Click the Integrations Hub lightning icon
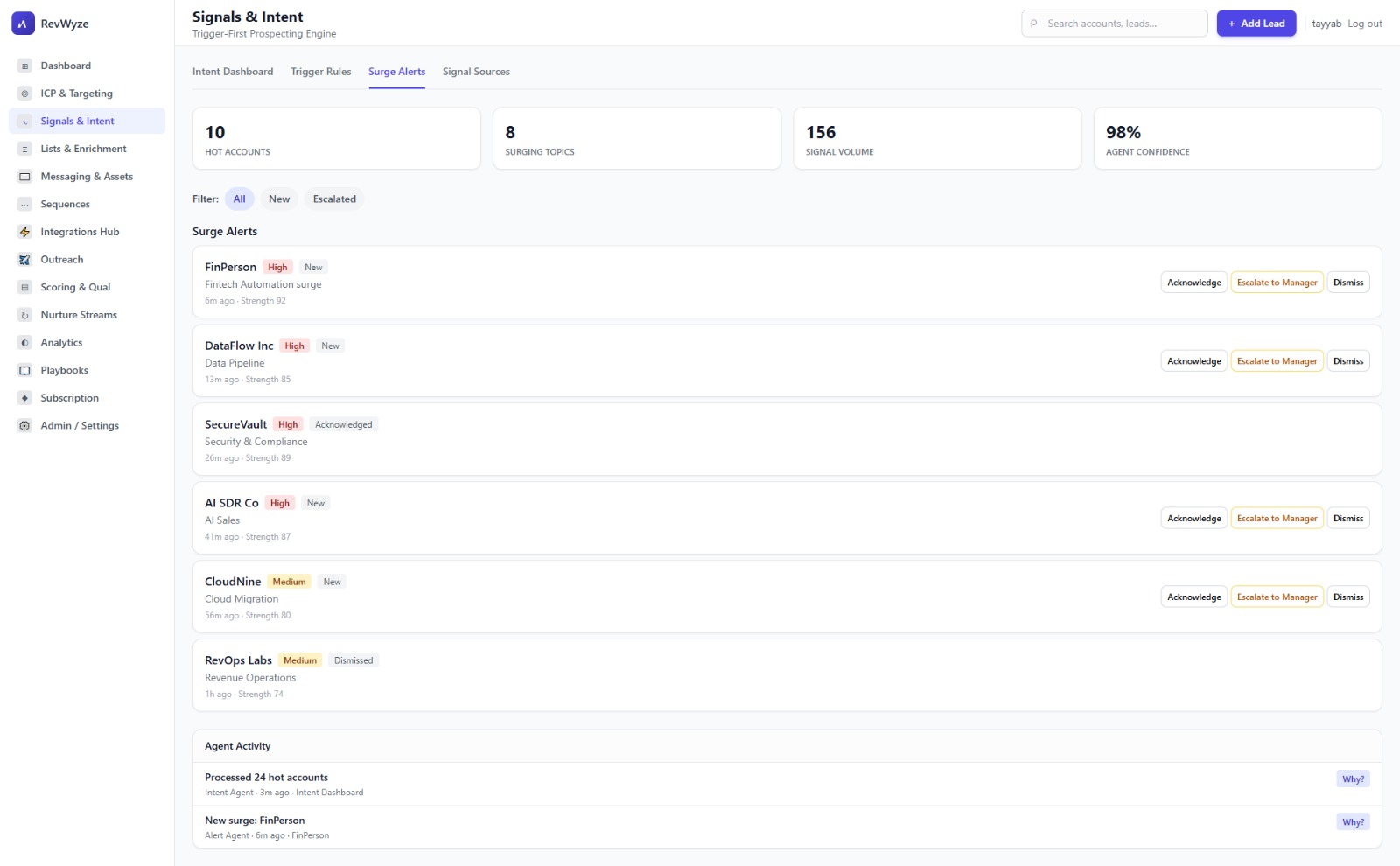 pyautogui.click(x=24, y=232)
